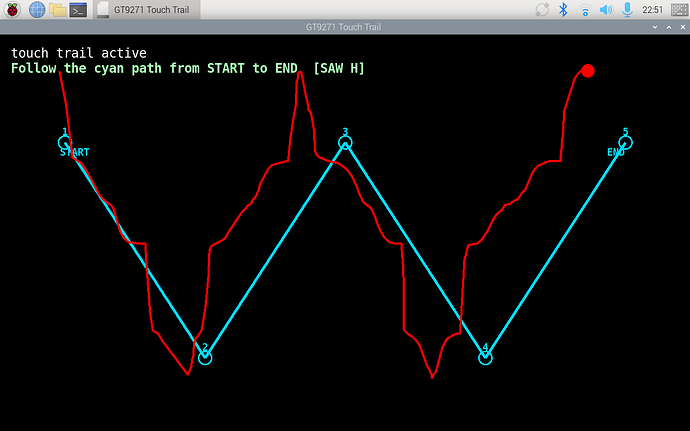Click the updates sync icon in tray
This screenshot has width=690, height=431.
point(542,10)
